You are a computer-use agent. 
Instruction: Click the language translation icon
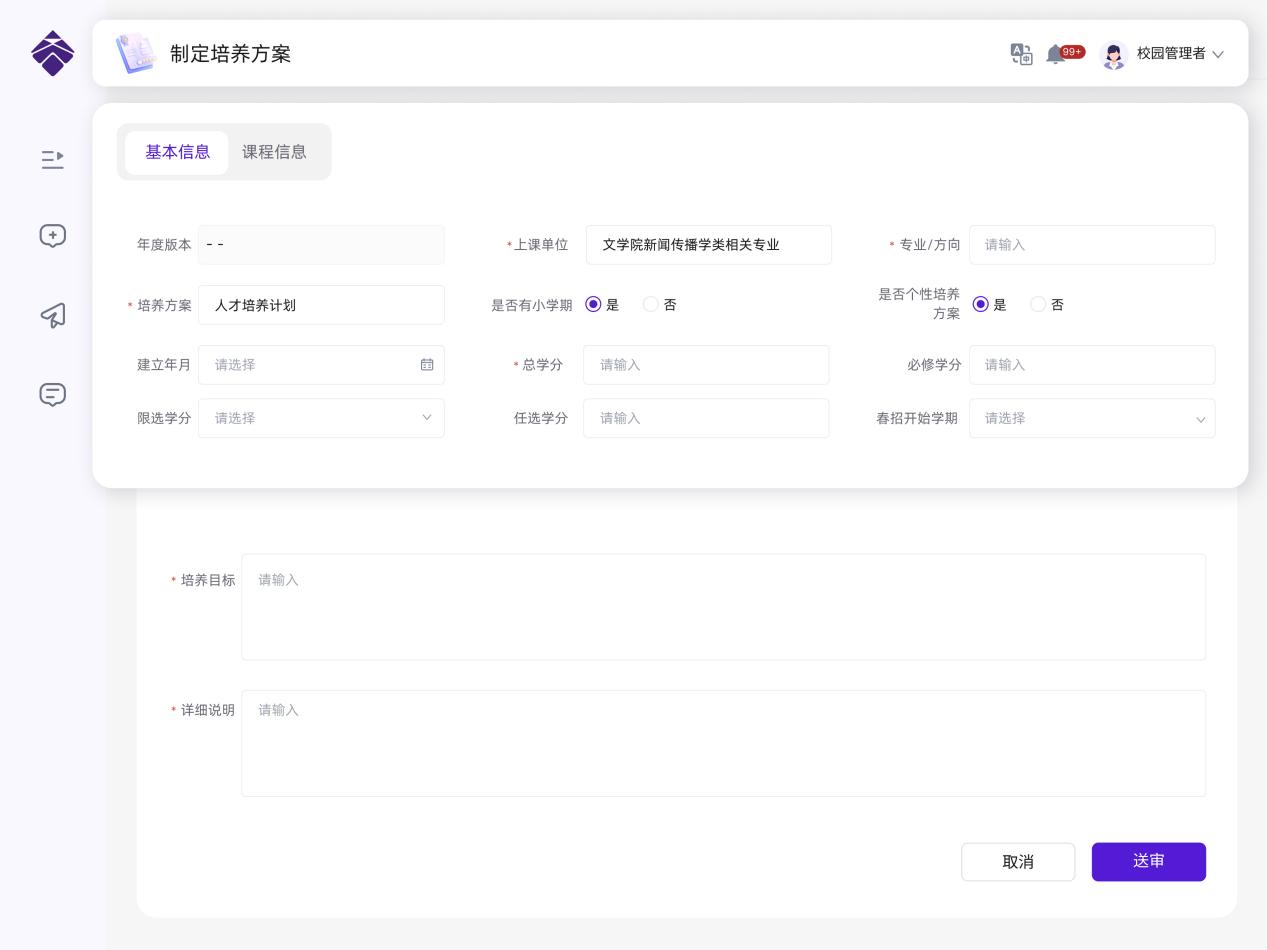tap(1021, 54)
